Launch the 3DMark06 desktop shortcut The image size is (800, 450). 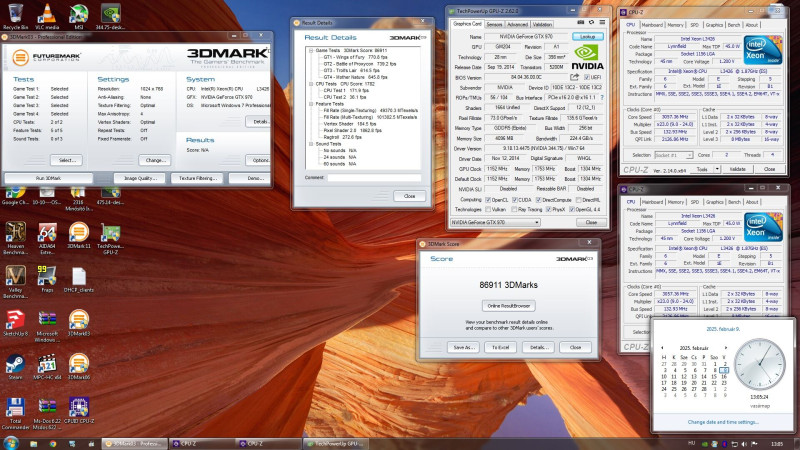[x=79, y=366]
